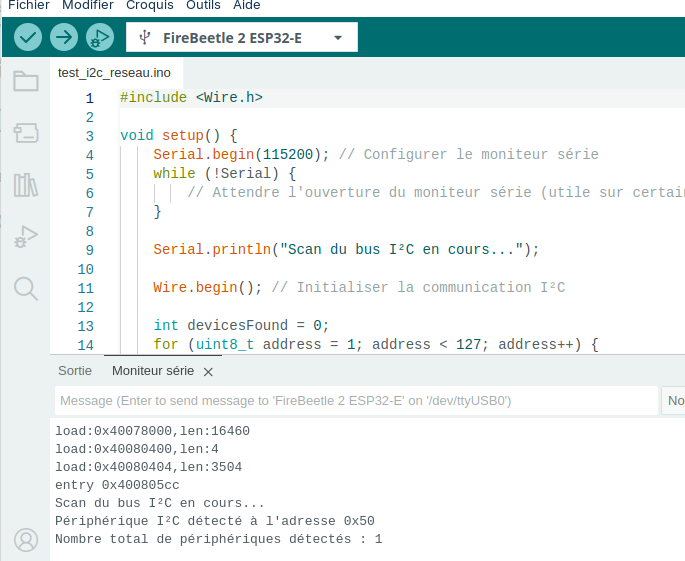Click on 'void setup() {' line
The width and height of the screenshot is (685, 561).
(179, 135)
